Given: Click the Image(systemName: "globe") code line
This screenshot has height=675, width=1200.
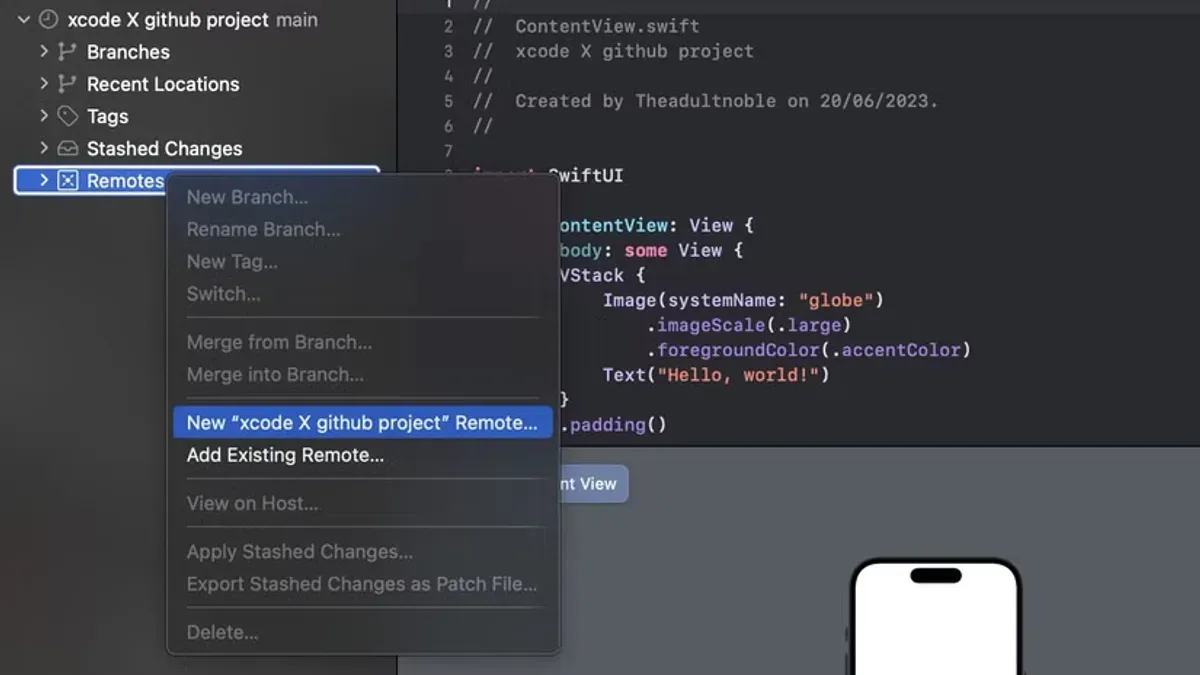Looking at the screenshot, I should tap(743, 300).
